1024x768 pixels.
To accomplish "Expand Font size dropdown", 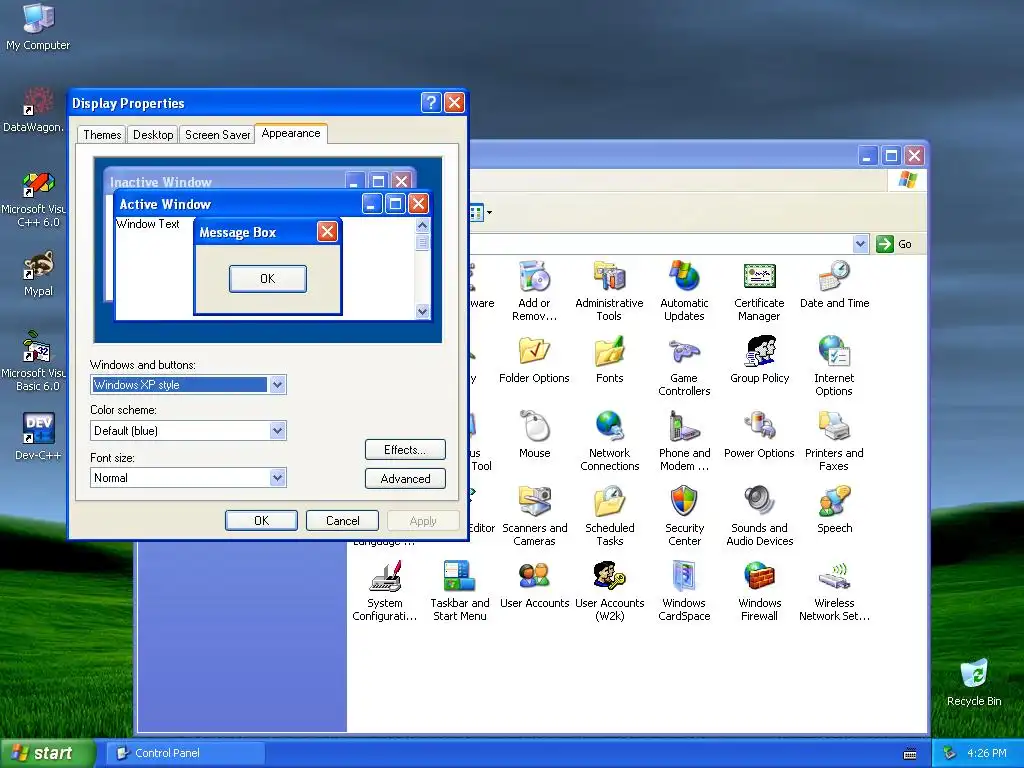I will 278,477.
